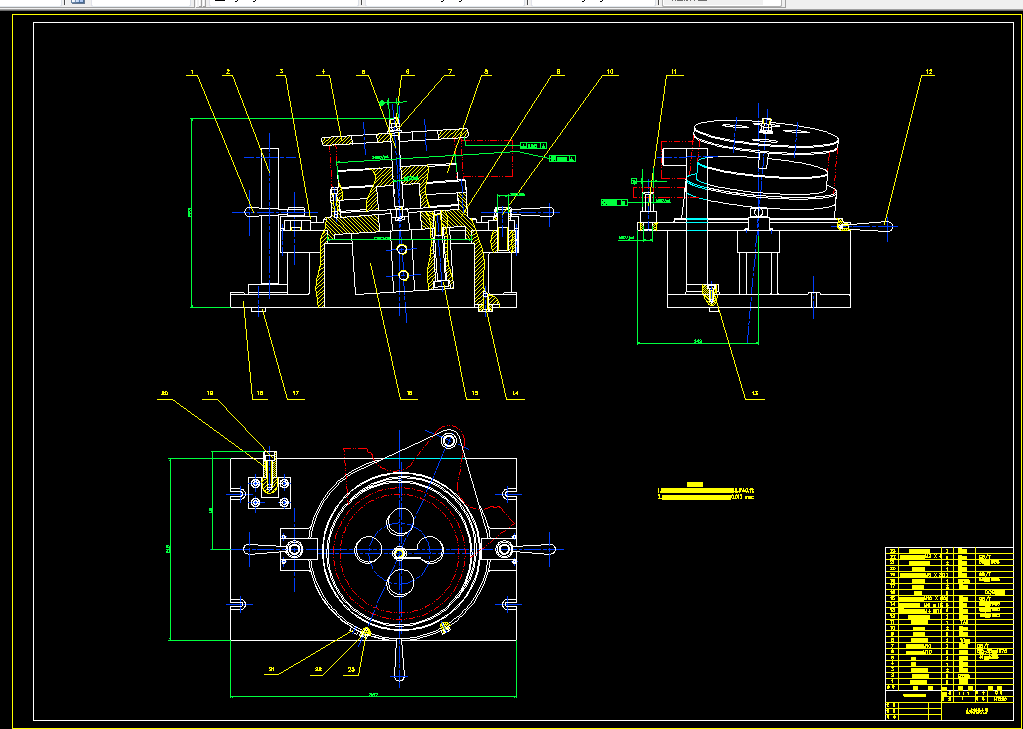Click part callout number 14 label
This screenshot has height=729, width=1023.
(515, 394)
